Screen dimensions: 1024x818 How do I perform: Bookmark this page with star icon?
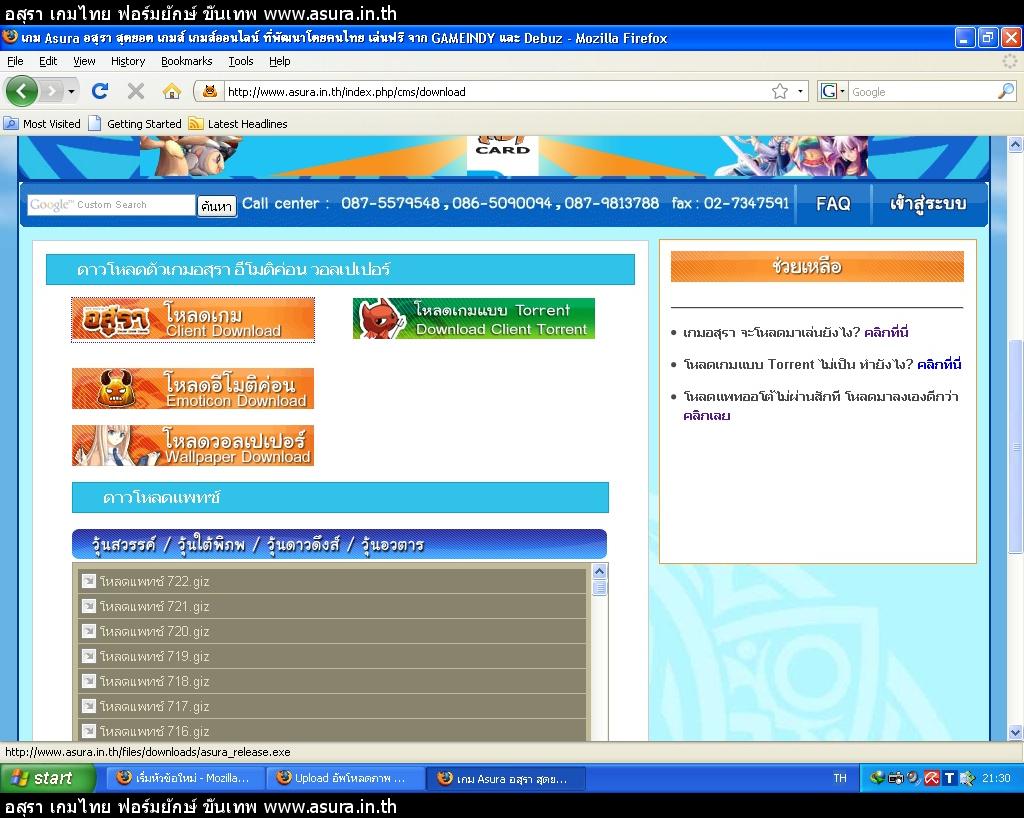coord(780,91)
